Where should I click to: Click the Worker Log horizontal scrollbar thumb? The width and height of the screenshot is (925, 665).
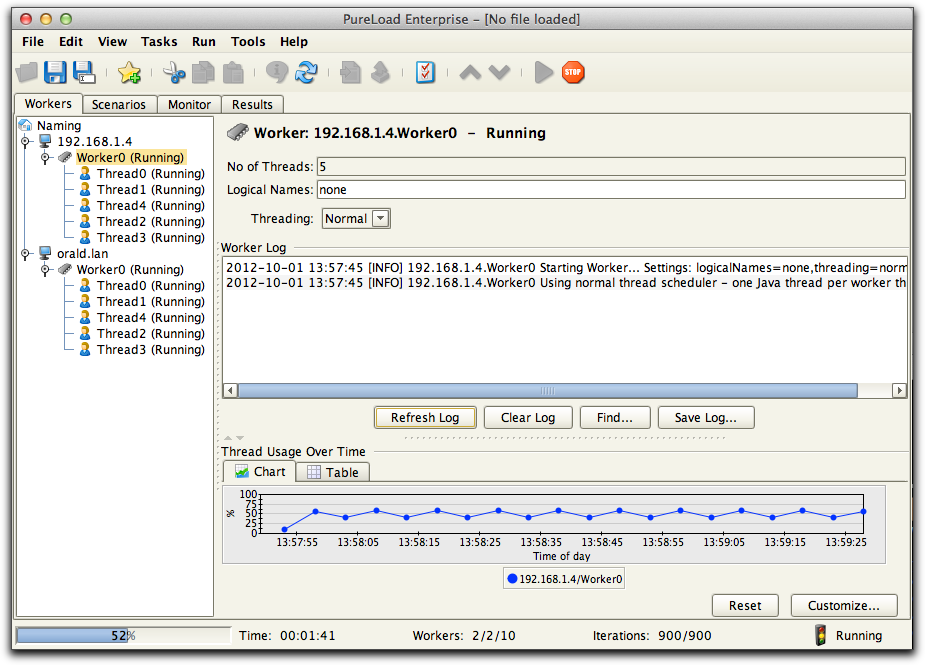click(x=547, y=391)
